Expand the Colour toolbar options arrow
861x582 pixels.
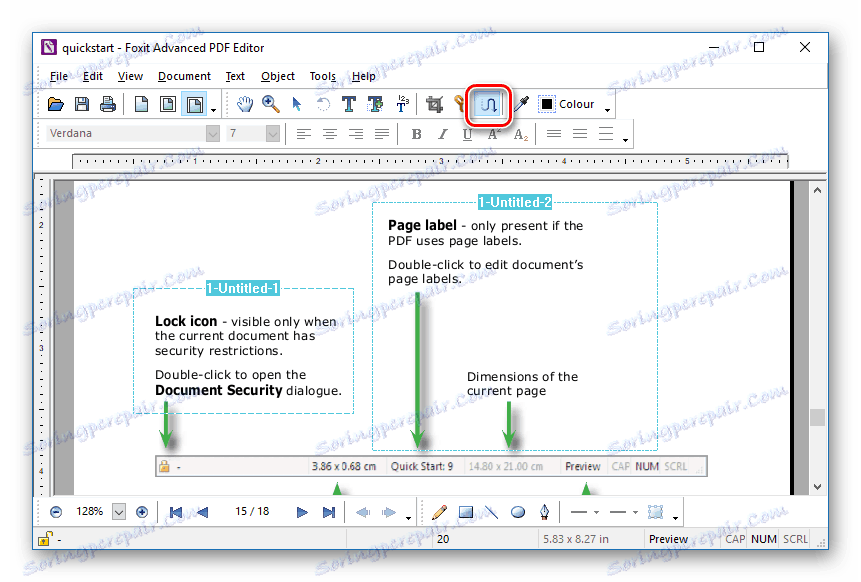click(607, 110)
